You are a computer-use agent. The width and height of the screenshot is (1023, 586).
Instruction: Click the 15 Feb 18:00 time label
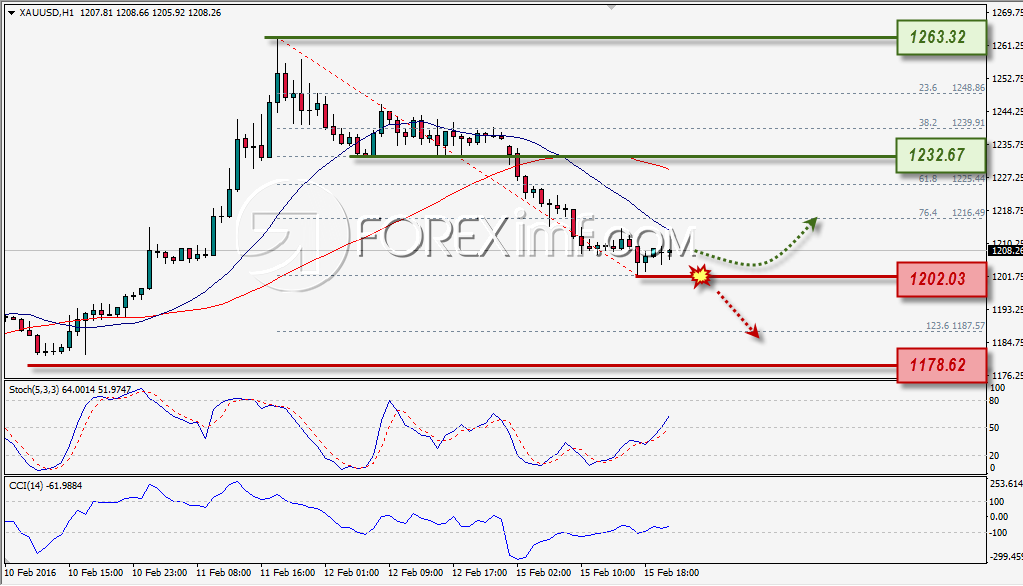pyautogui.click(x=671, y=573)
